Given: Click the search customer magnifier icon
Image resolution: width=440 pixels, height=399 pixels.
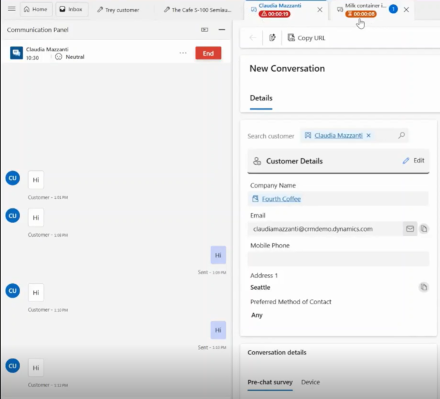Looking at the screenshot, I should tap(402, 135).
